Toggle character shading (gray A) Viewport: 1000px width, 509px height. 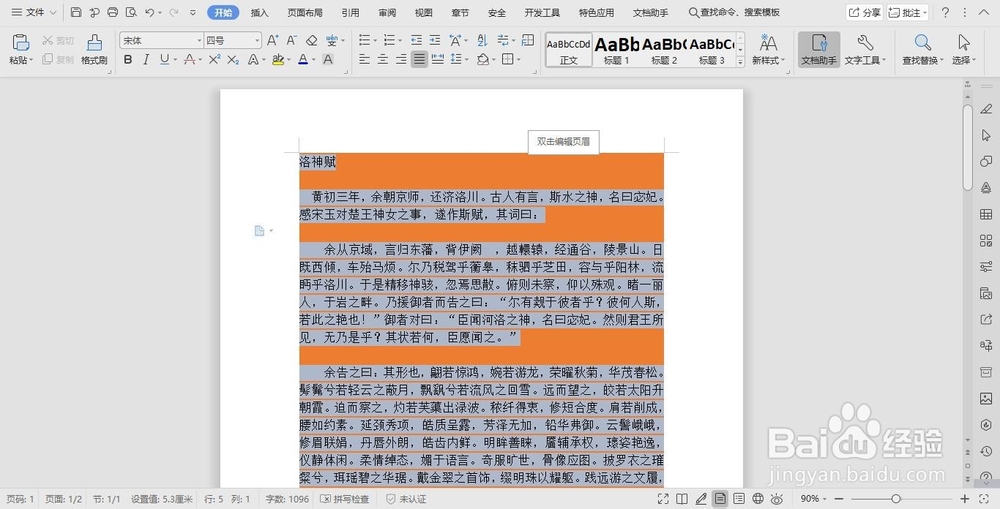click(328, 59)
